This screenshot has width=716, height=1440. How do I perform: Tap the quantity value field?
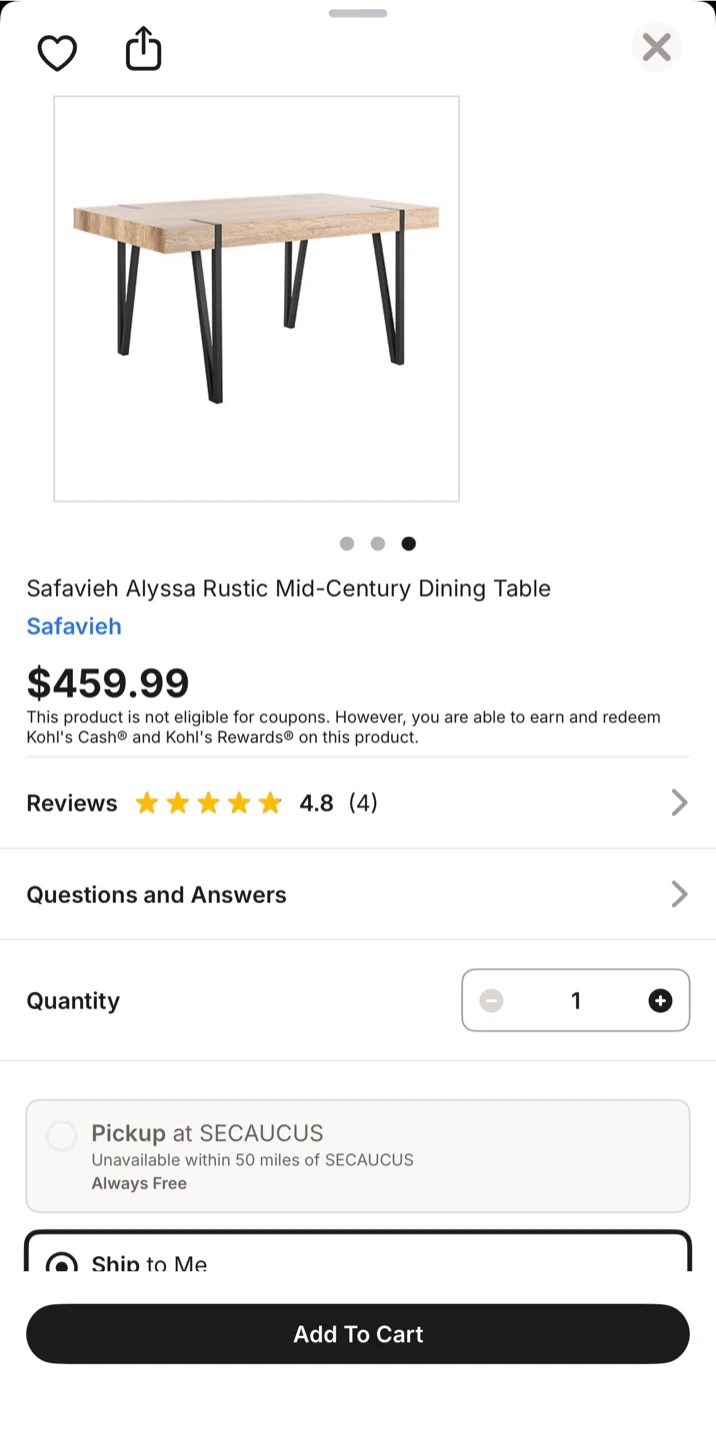(576, 1000)
